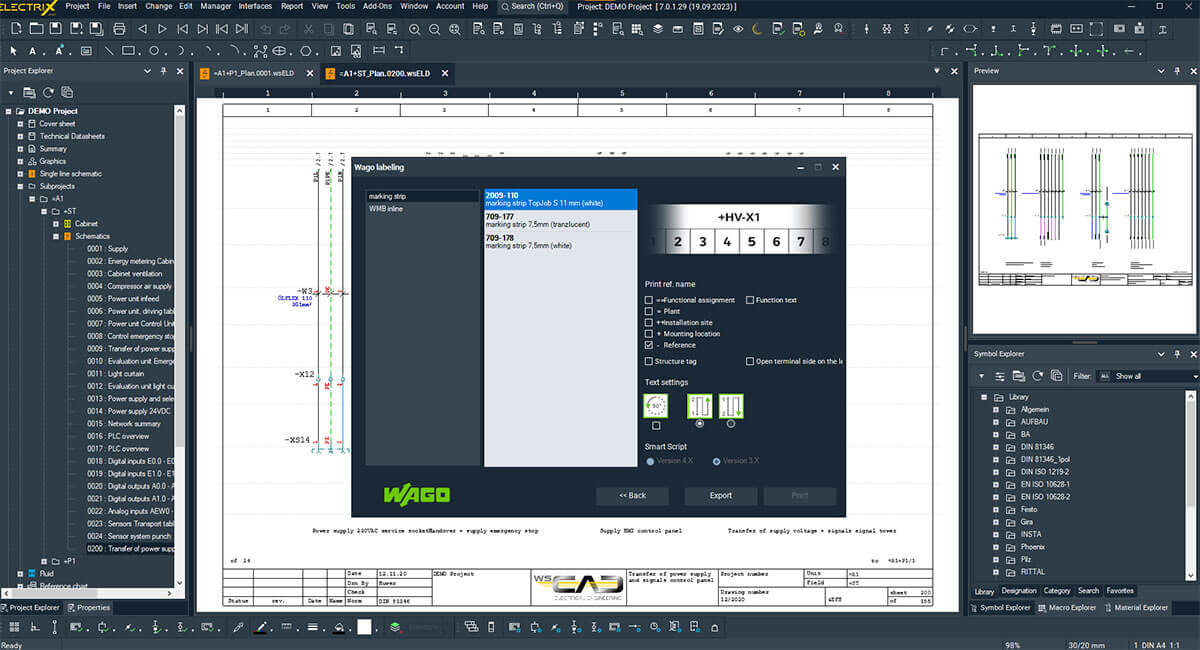The width and height of the screenshot is (1200, 650).
Task: Click the Open folder toolbar icon
Action: point(38,29)
